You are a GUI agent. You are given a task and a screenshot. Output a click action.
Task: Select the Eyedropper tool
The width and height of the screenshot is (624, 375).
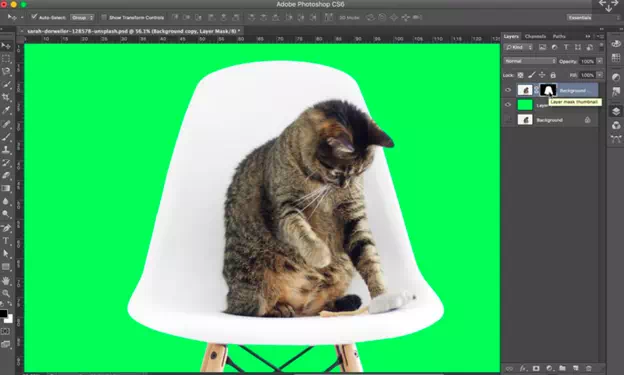click(6, 110)
